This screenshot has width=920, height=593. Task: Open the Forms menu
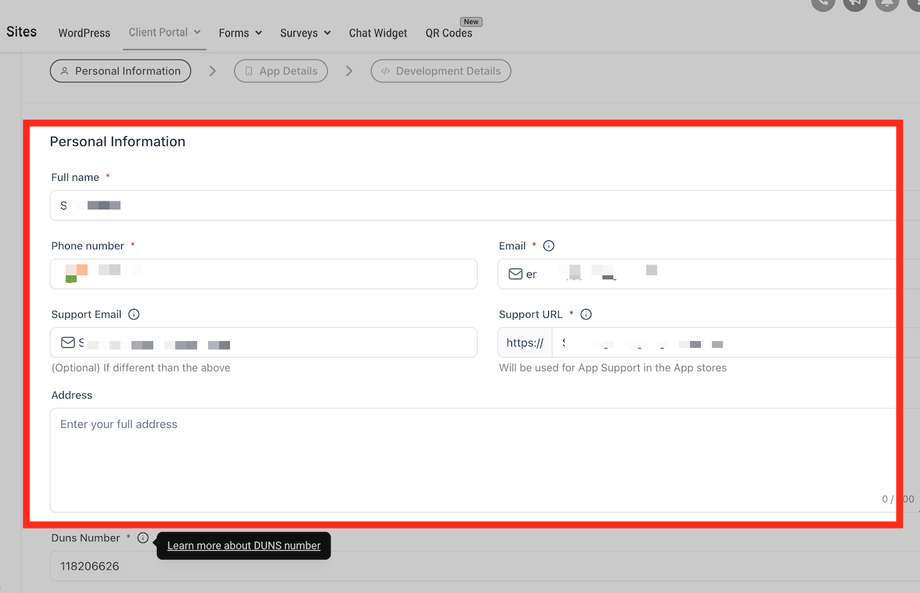coord(234,33)
